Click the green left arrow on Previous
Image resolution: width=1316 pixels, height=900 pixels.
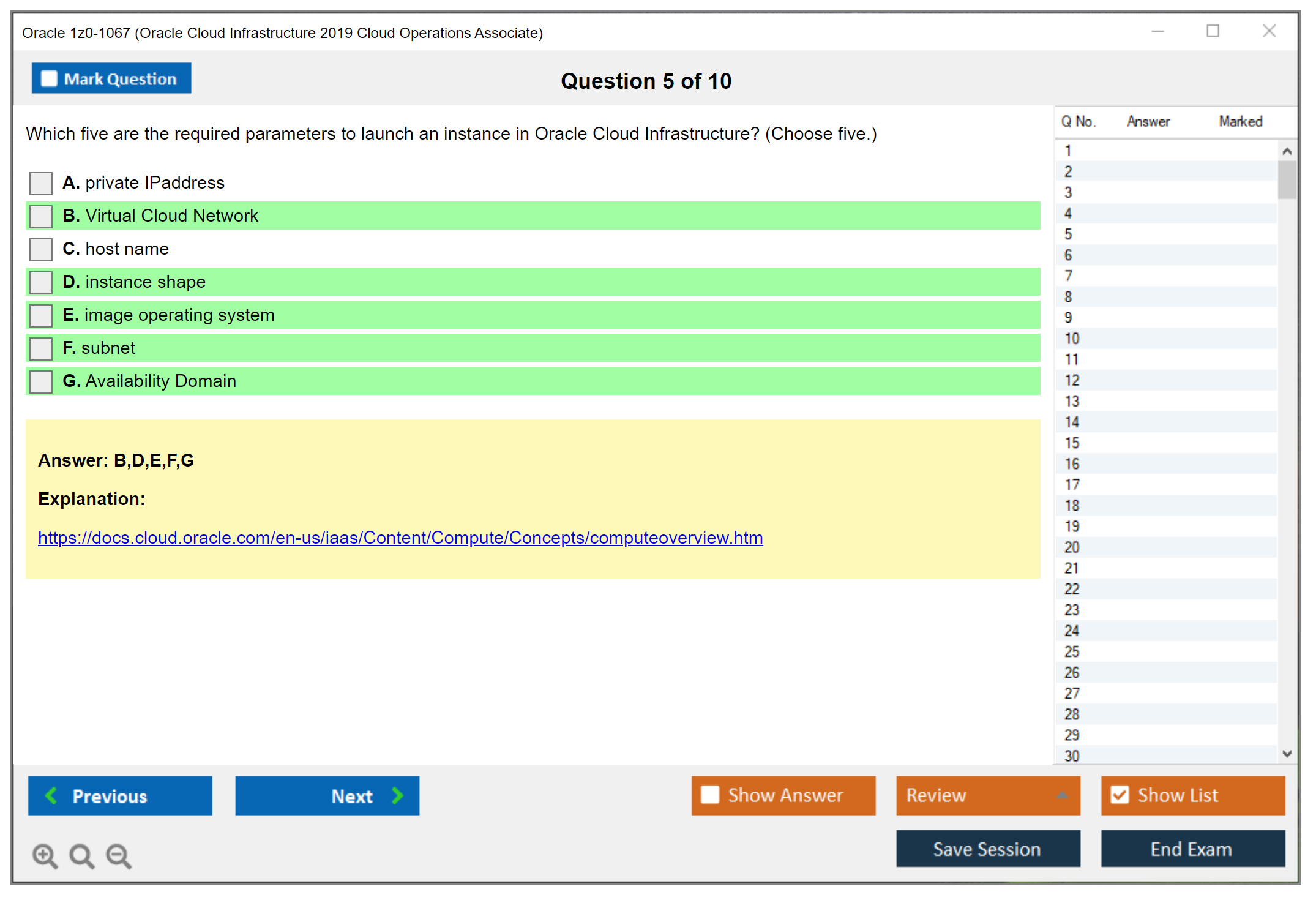tap(51, 795)
